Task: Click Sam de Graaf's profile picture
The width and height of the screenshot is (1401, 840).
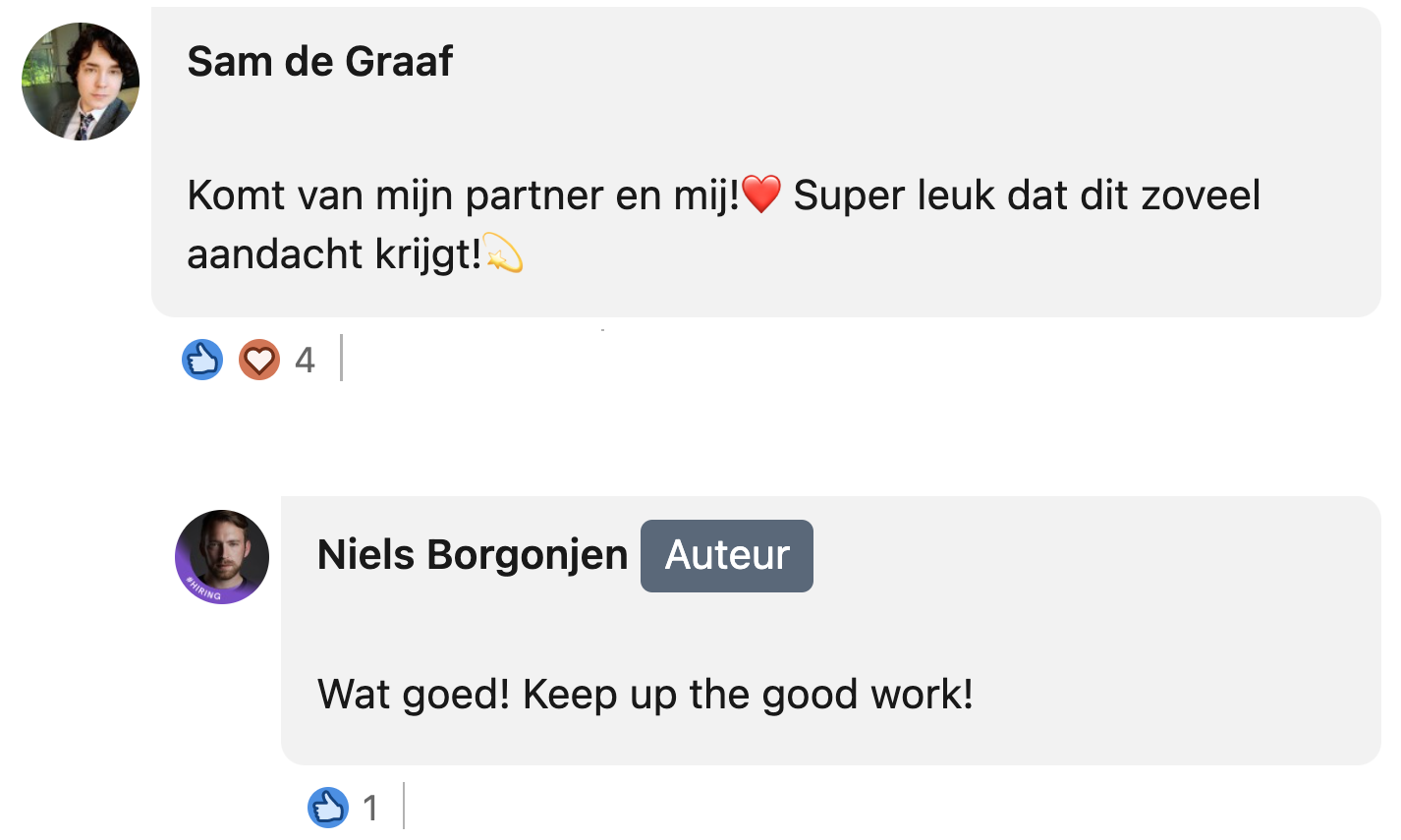Action: (x=80, y=82)
